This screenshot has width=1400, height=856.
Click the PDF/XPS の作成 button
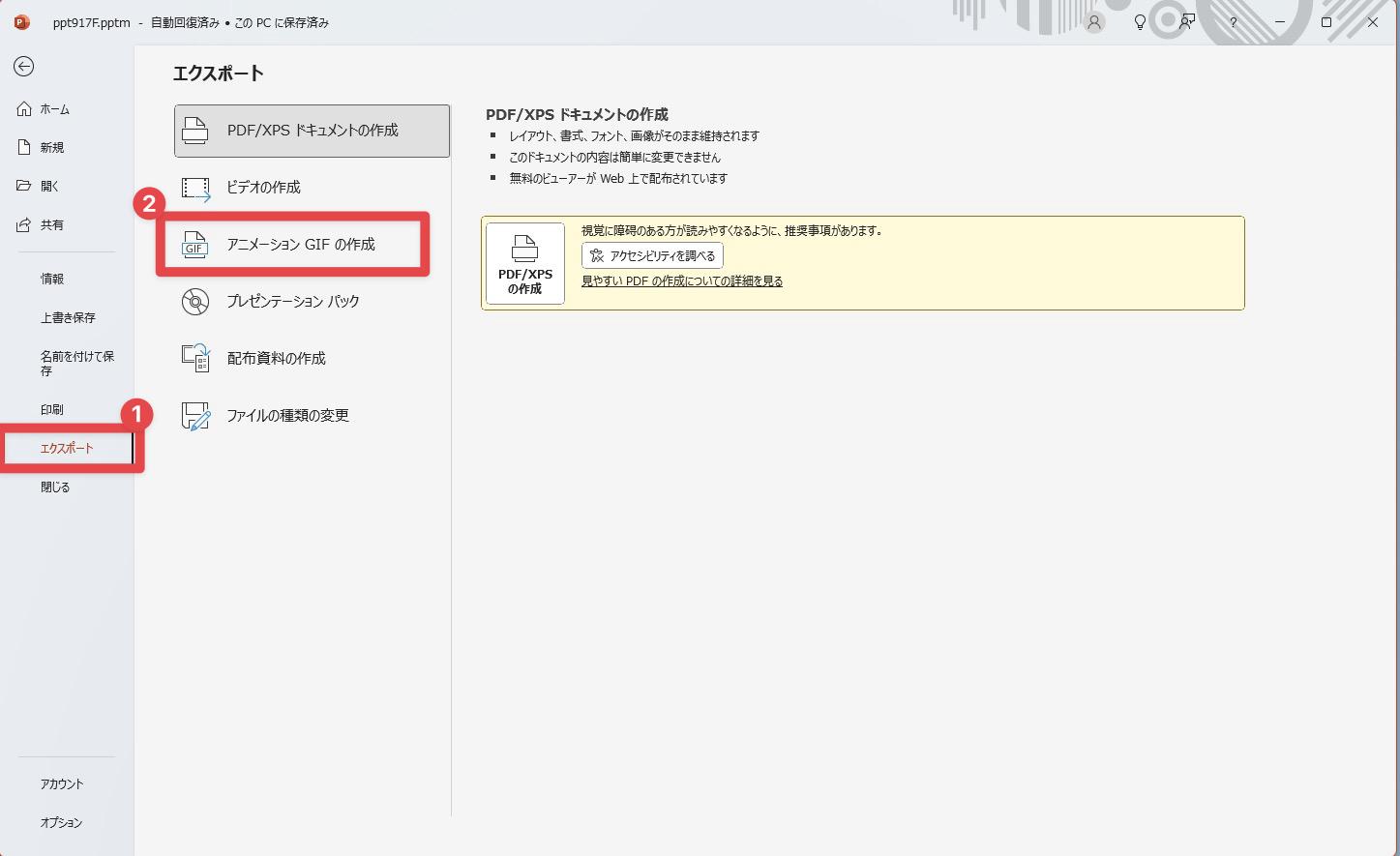pyautogui.click(x=525, y=264)
